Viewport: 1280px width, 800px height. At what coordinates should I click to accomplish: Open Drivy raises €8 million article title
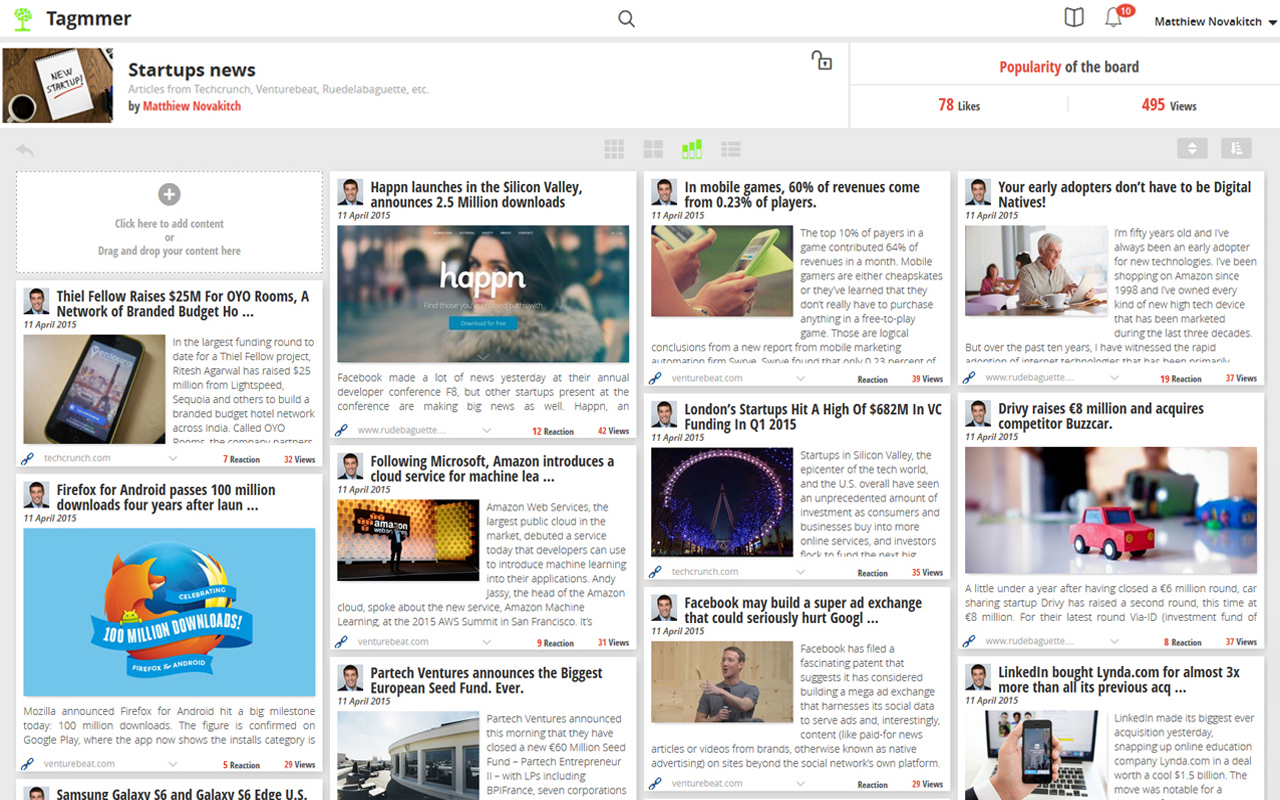click(x=1101, y=416)
